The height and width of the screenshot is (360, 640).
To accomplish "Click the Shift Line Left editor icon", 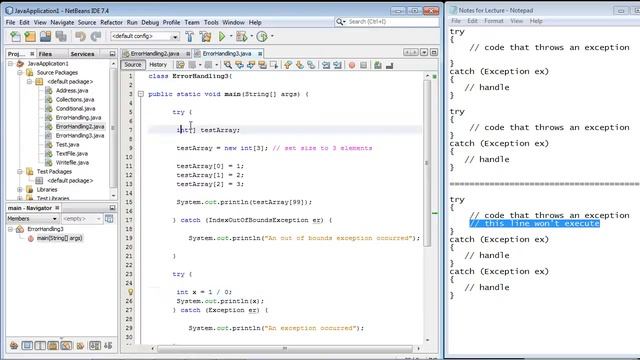I will 326,65.
